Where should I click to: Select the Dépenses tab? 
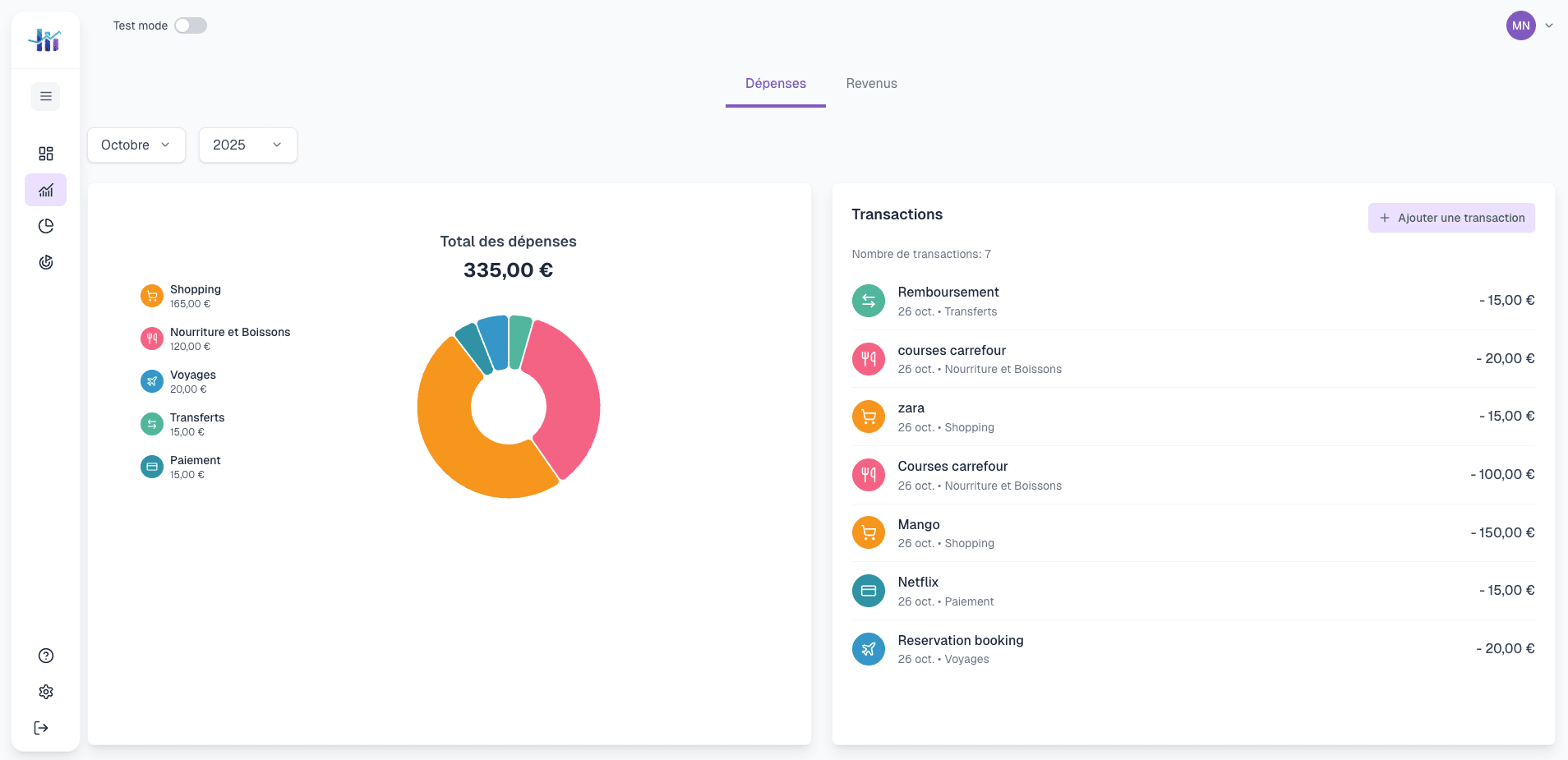pyautogui.click(x=774, y=83)
